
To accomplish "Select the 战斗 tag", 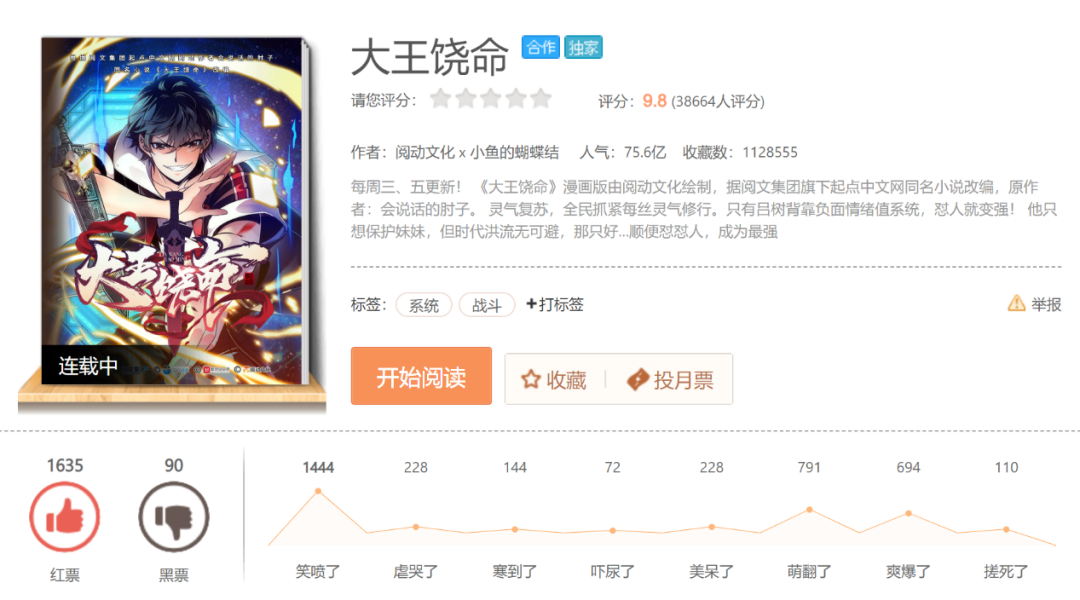I will pos(487,305).
